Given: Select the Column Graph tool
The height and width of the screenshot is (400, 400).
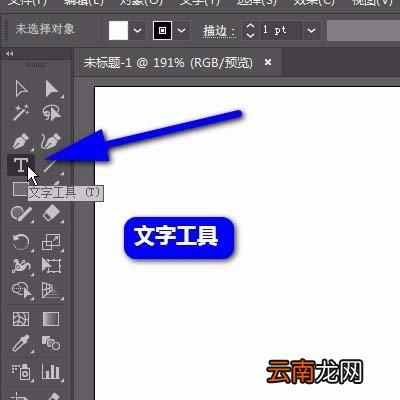Looking at the screenshot, I should [51, 372].
